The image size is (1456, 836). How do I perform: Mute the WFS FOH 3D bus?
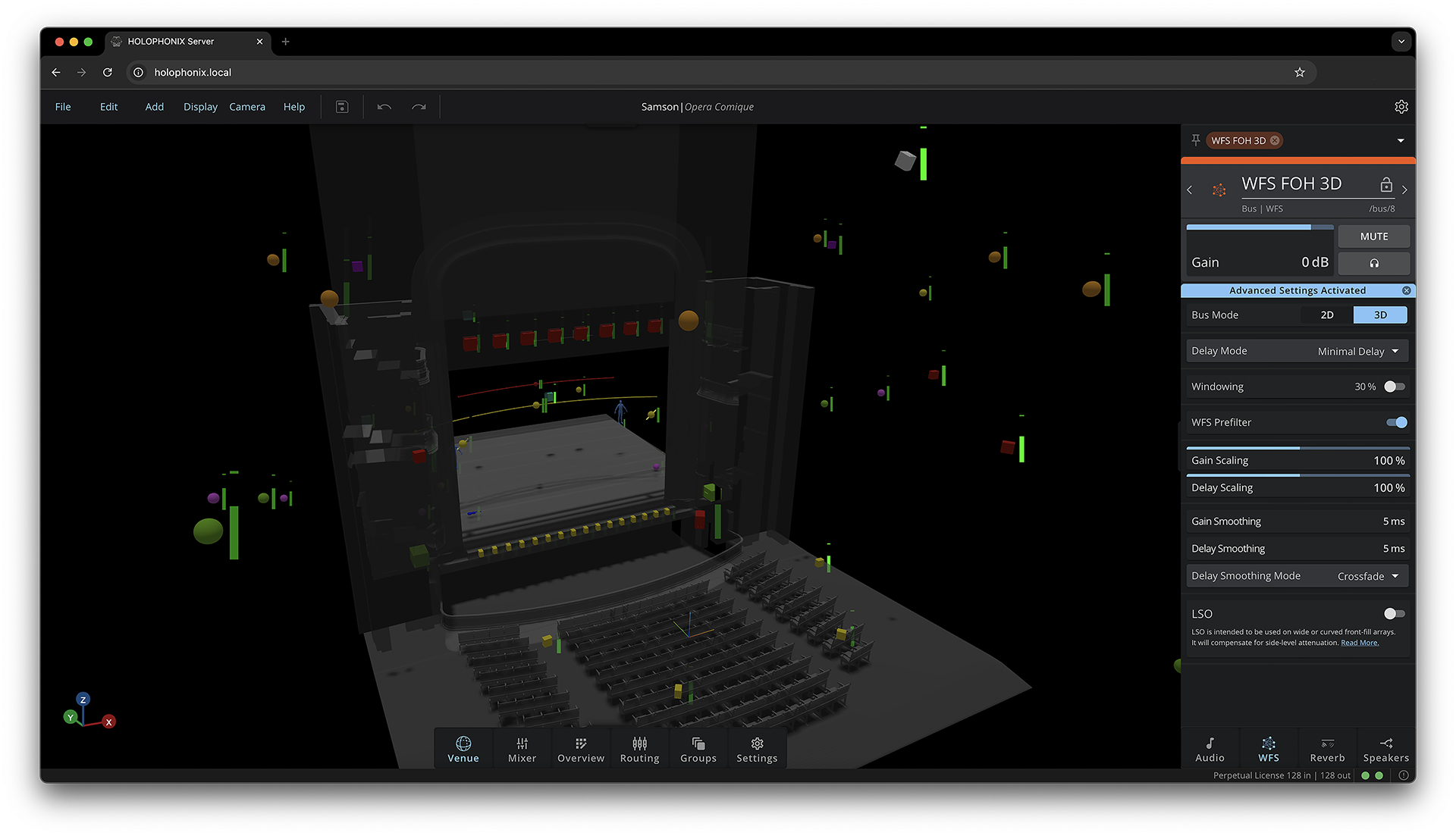[x=1373, y=236]
